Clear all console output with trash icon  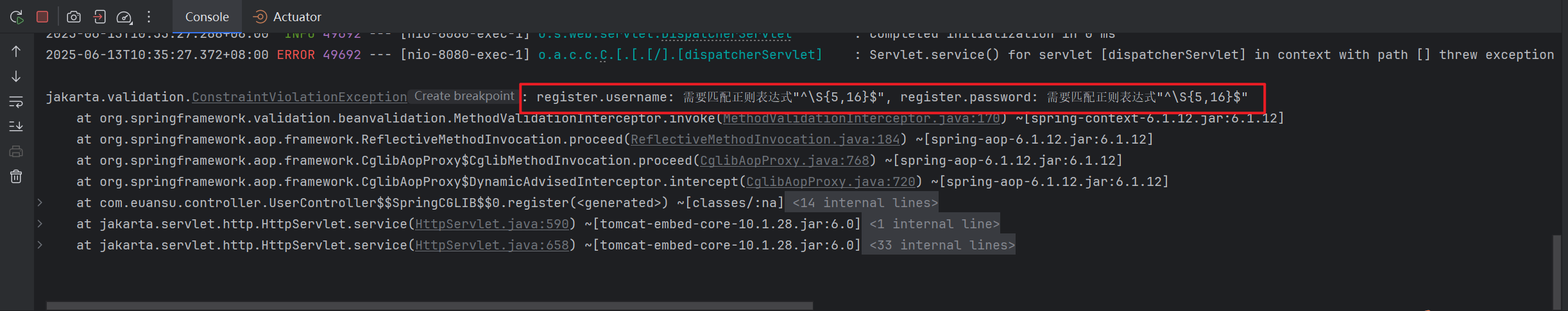pyautogui.click(x=16, y=176)
